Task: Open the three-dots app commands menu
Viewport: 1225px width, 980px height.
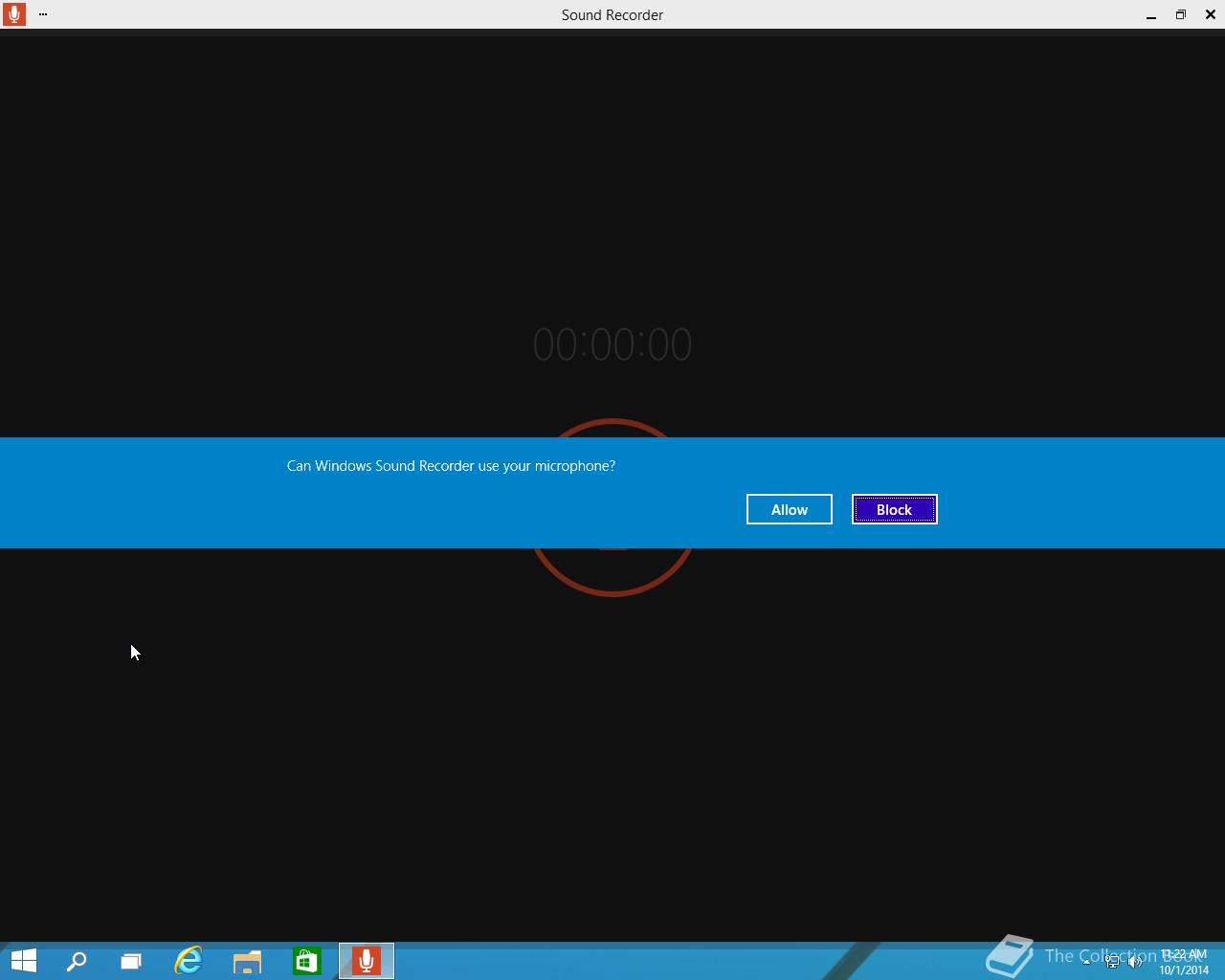Action: (43, 14)
